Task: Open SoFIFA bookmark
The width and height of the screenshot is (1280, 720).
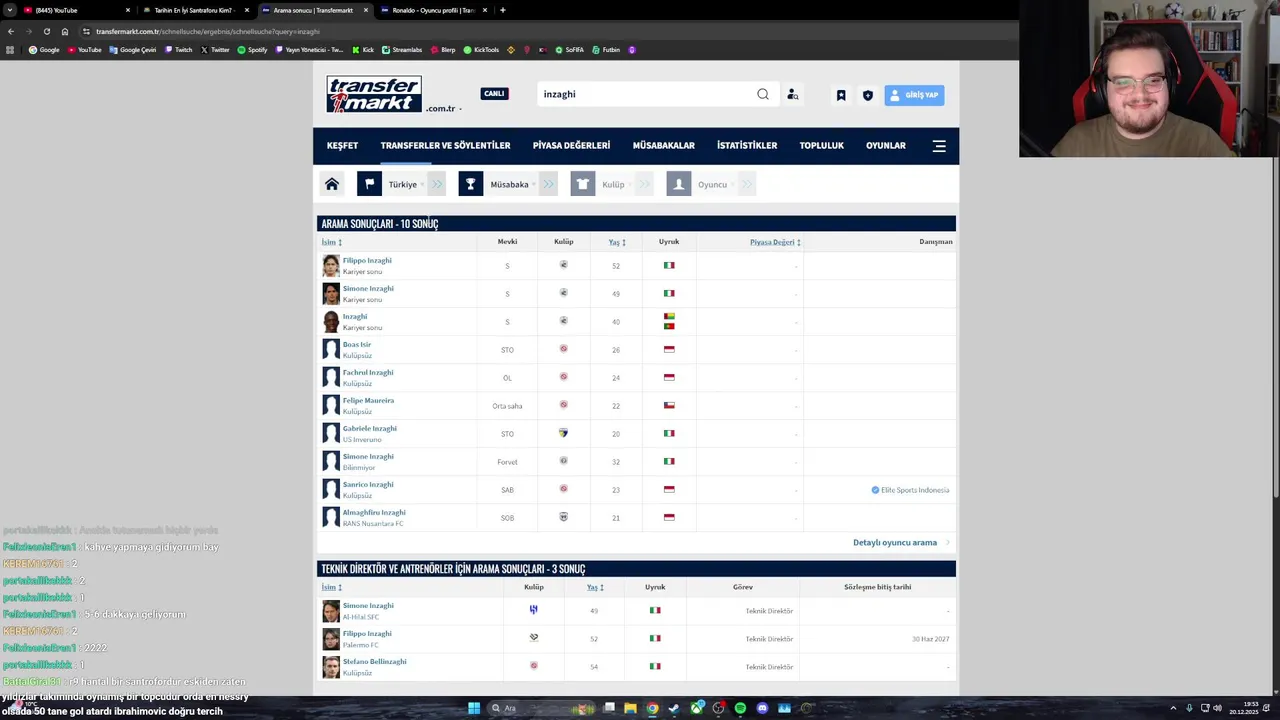Action: point(569,49)
